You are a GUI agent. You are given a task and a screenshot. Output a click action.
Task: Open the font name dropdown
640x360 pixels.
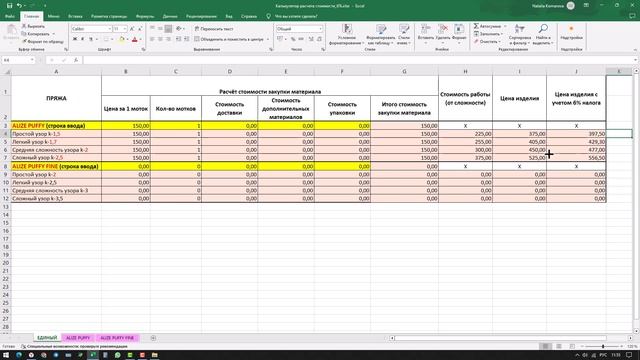[x=109, y=29]
